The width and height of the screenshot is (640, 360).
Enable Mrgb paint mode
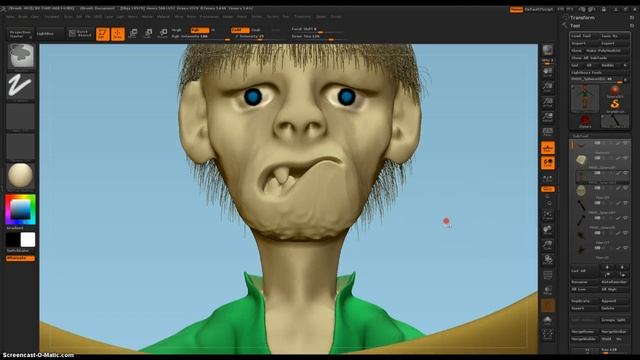pyautogui.click(x=177, y=30)
